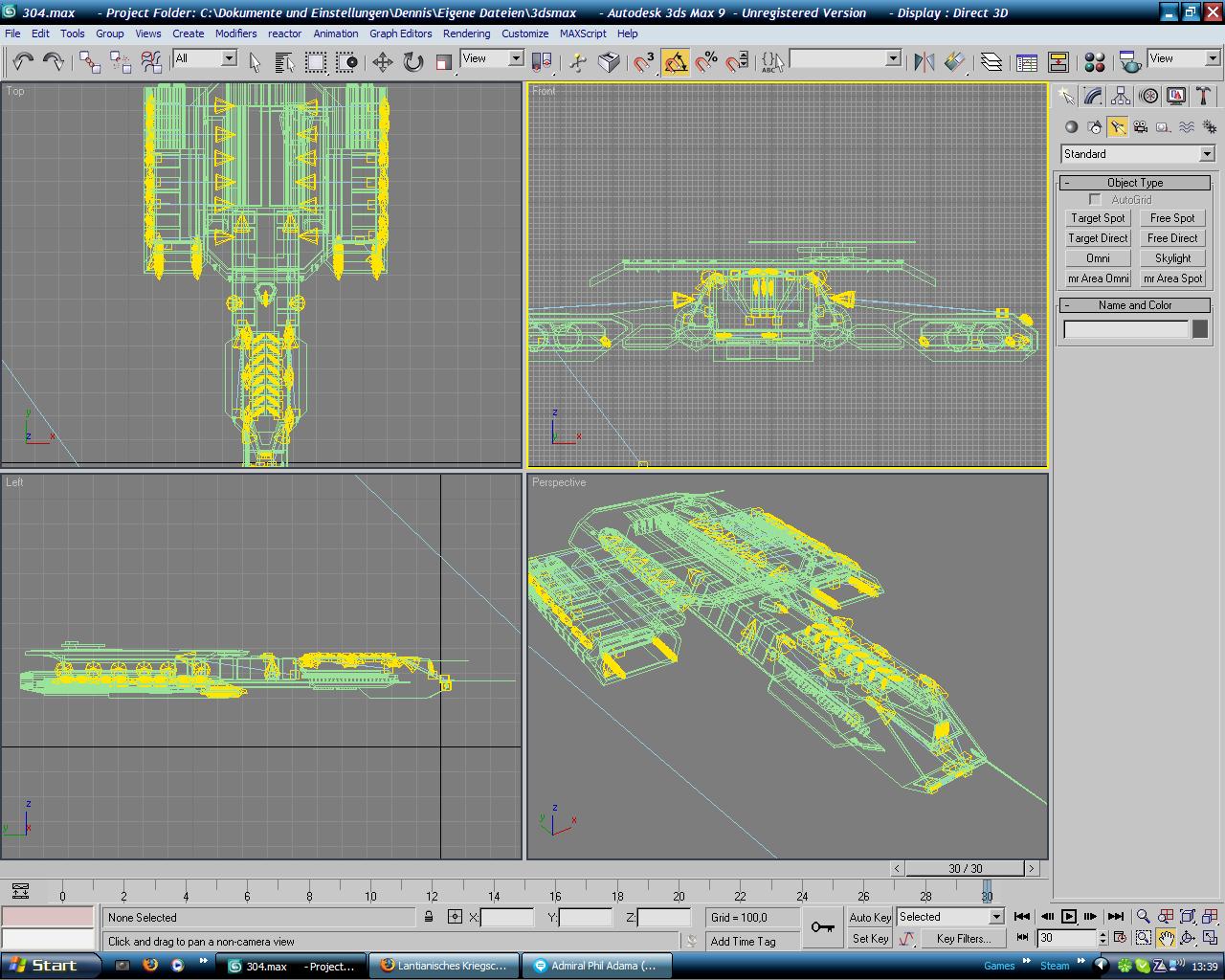The height and width of the screenshot is (980, 1225).
Task: Open the Utilities hammer panel
Action: (1204, 96)
